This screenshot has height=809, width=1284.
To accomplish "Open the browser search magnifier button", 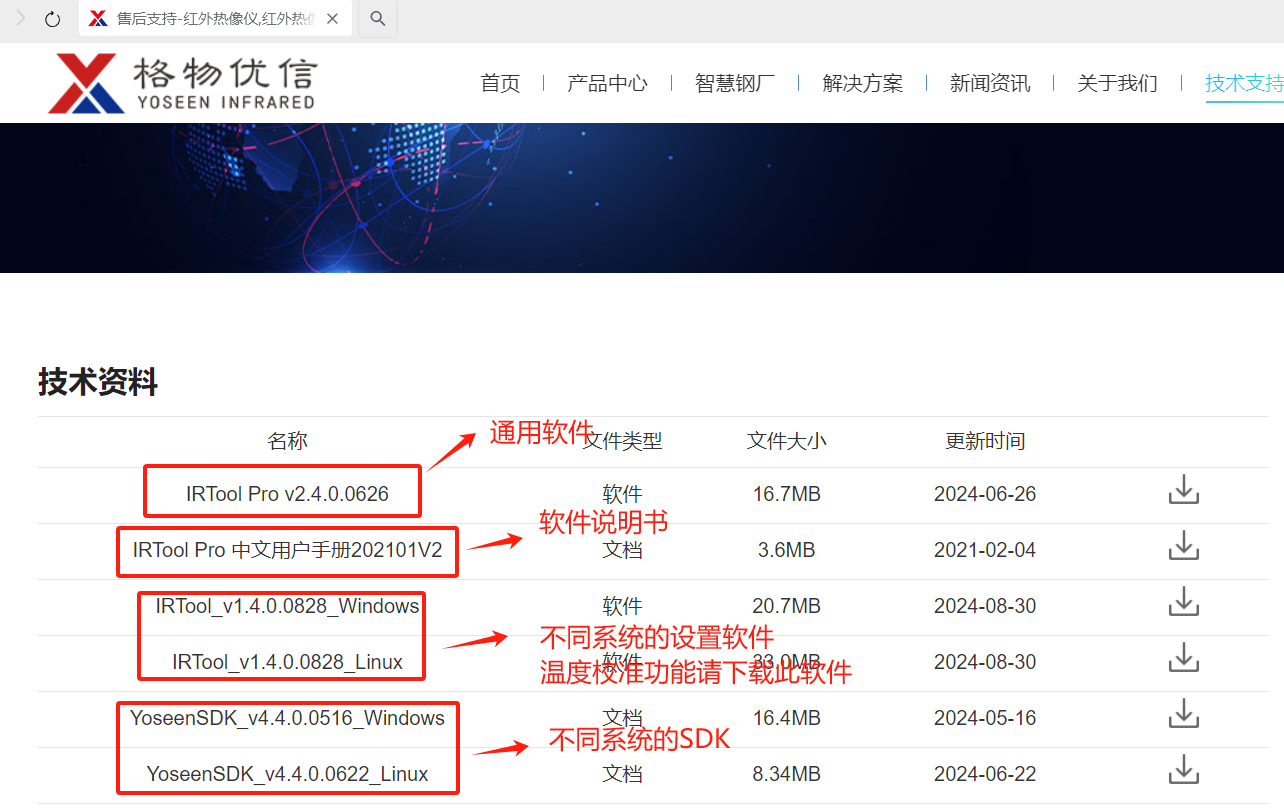I will tap(377, 18).
